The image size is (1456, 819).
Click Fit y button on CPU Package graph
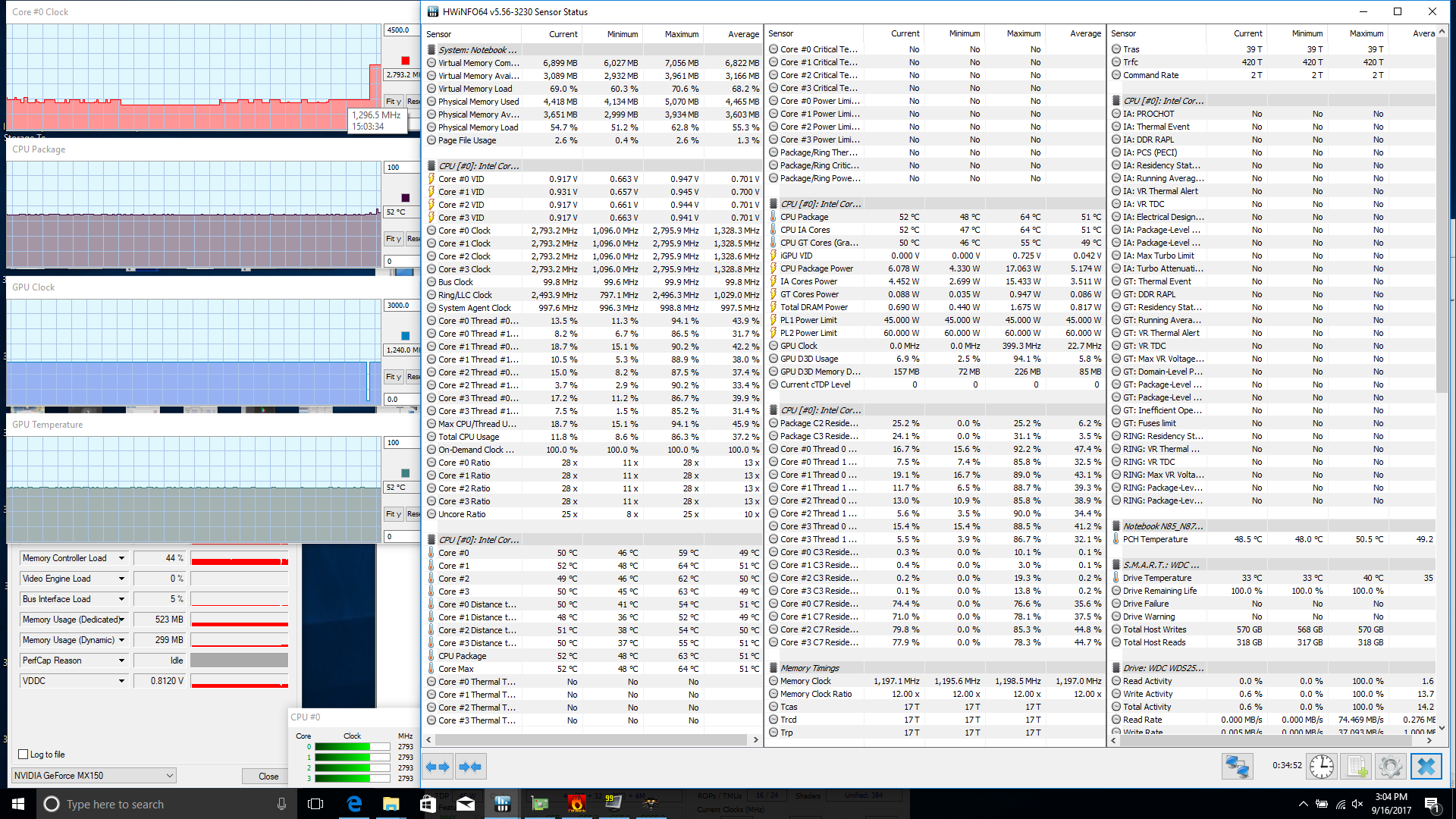pos(393,238)
